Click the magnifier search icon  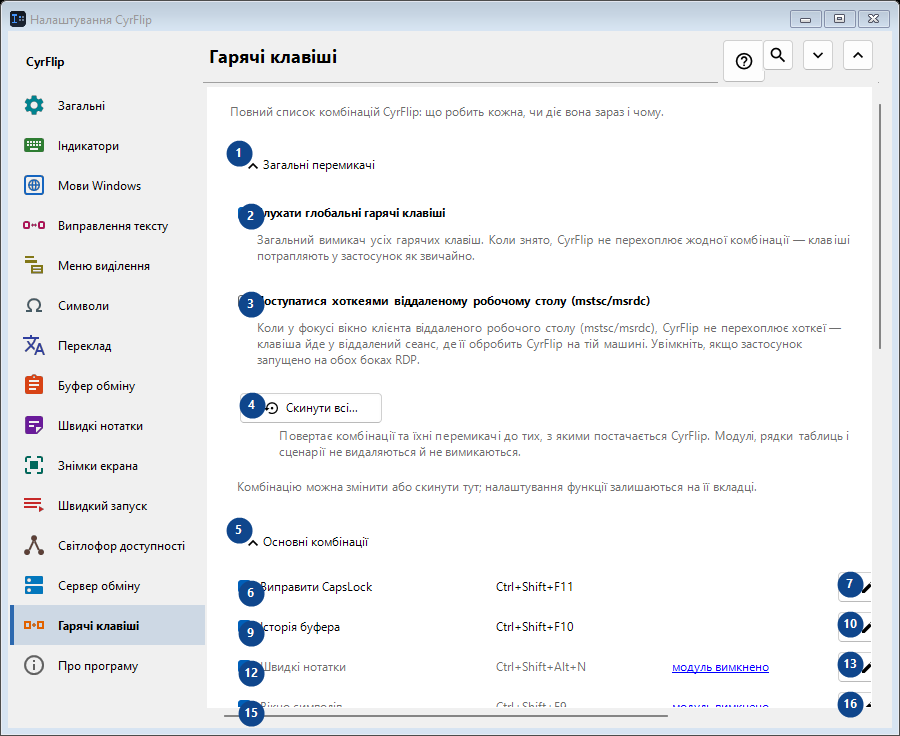pyautogui.click(x=778, y=55)
